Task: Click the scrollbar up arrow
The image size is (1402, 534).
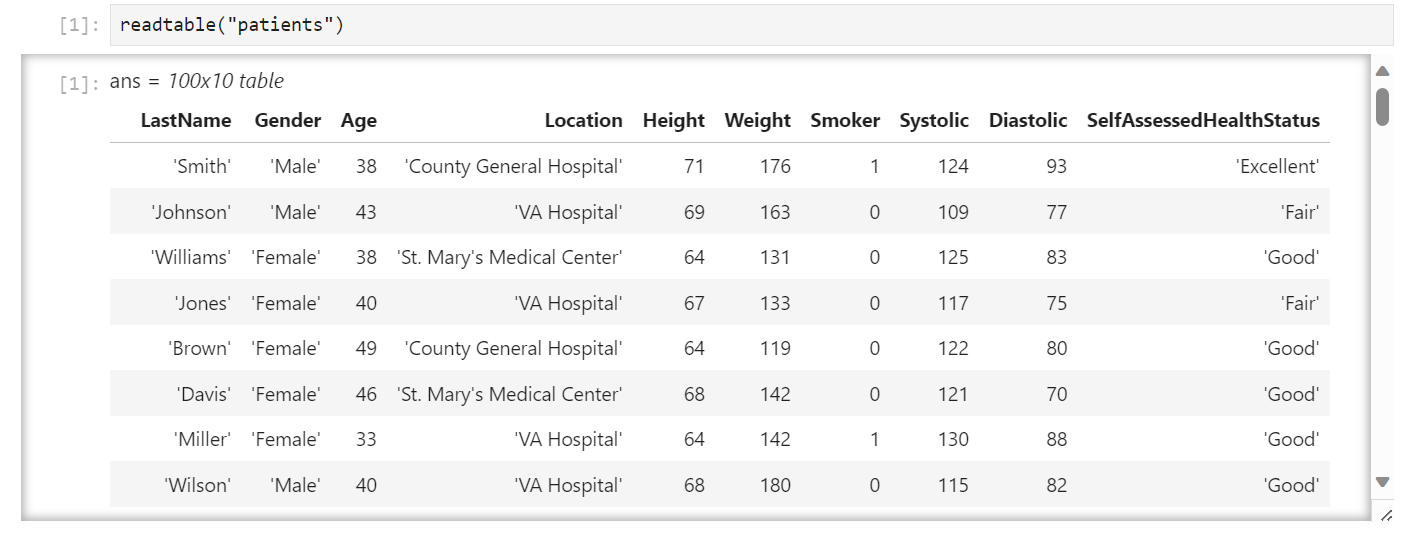Action: tap(1382, 71)
